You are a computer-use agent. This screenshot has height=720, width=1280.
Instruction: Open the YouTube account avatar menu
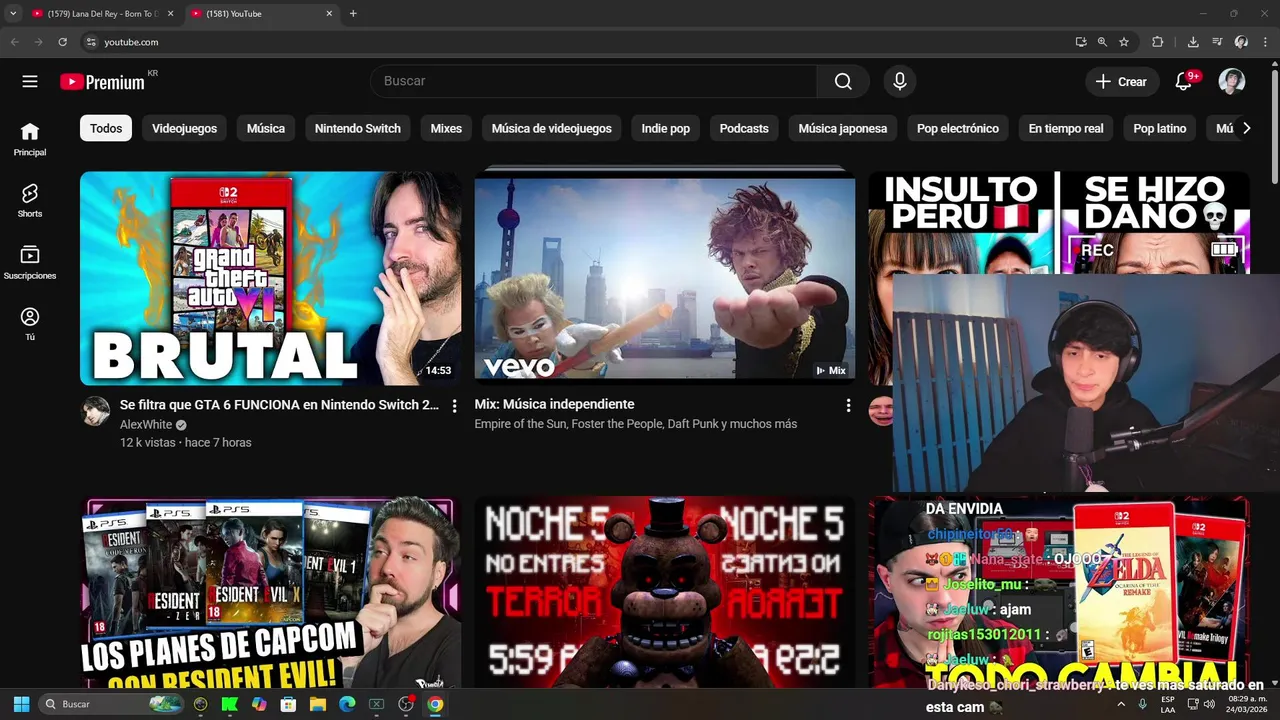pyautogui.click(x=1232, y=82)
